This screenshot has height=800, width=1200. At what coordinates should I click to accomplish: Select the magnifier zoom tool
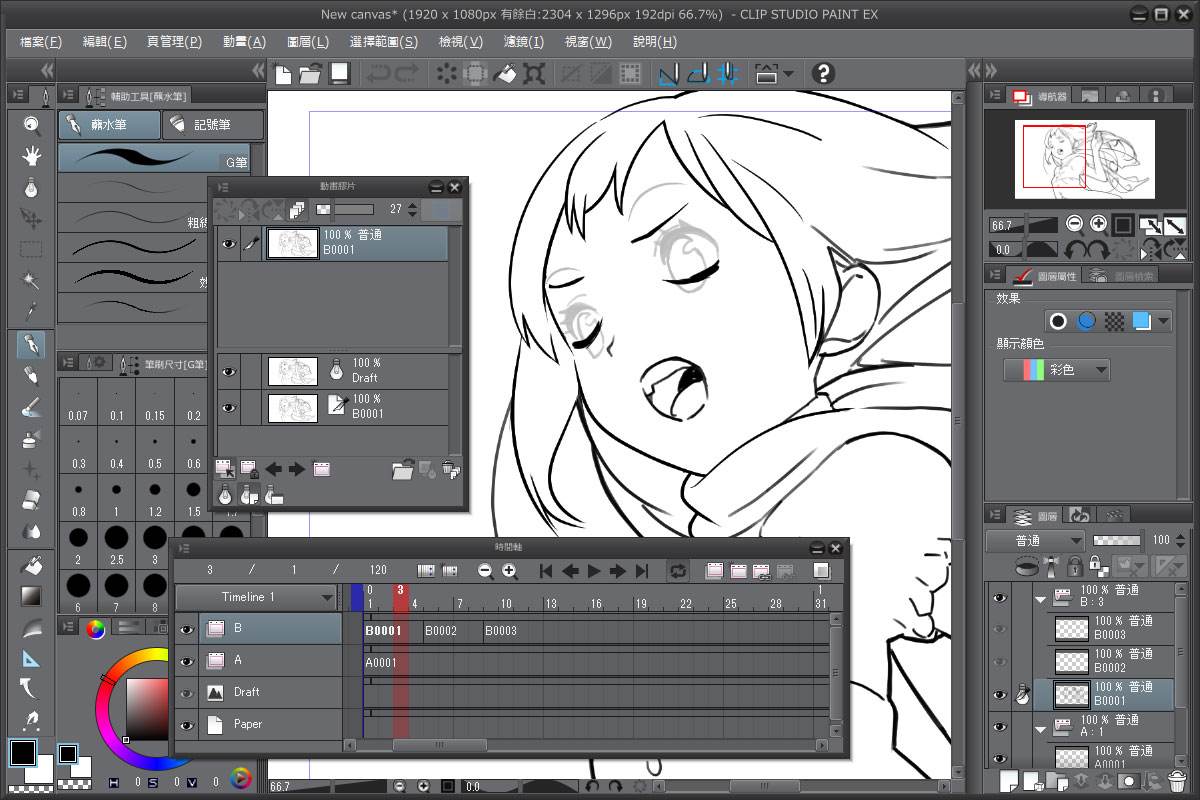tap(32, 125)
